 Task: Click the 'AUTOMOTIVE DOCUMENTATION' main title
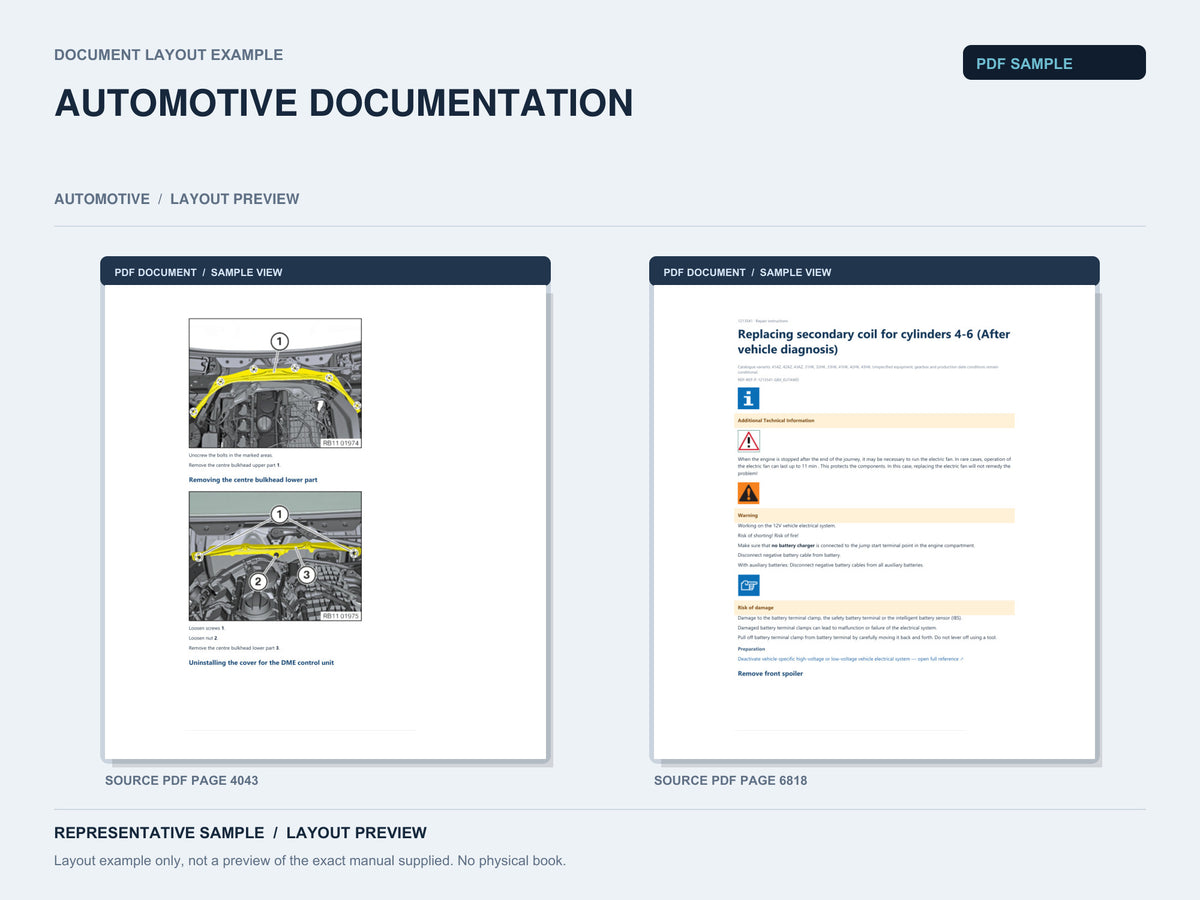pos(344,103)
